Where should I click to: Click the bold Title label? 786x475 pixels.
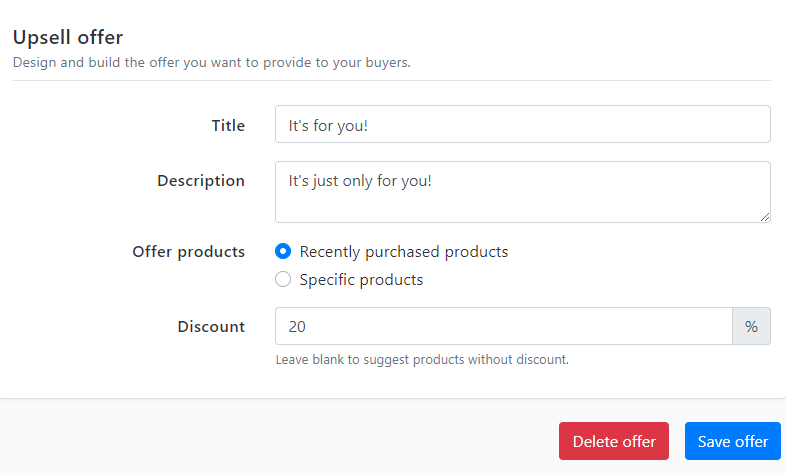(x=228, y=125)
